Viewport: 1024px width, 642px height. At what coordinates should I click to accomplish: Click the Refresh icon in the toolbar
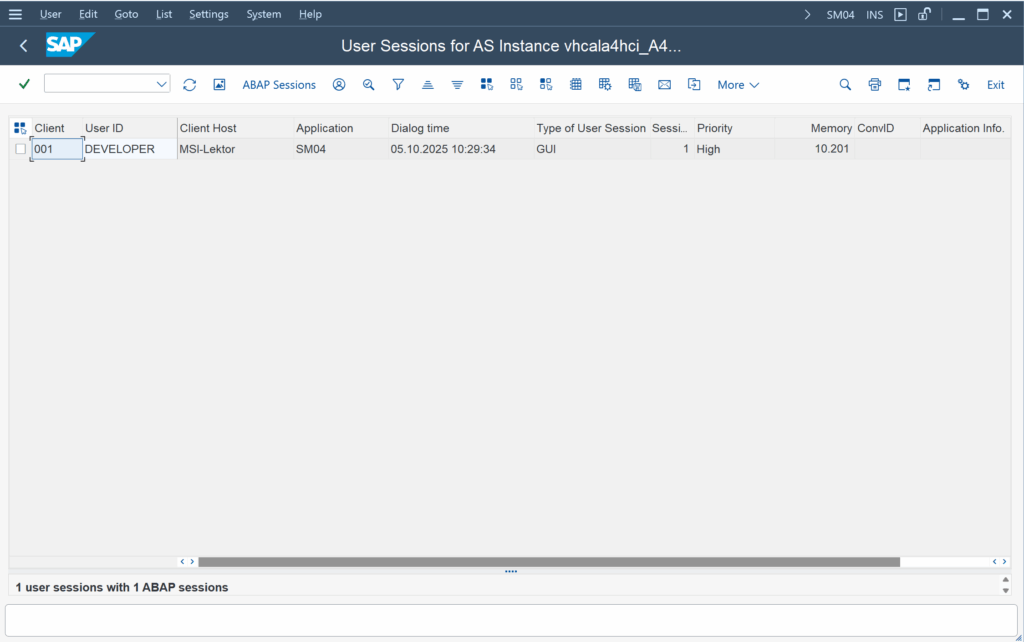click(189, 85)
